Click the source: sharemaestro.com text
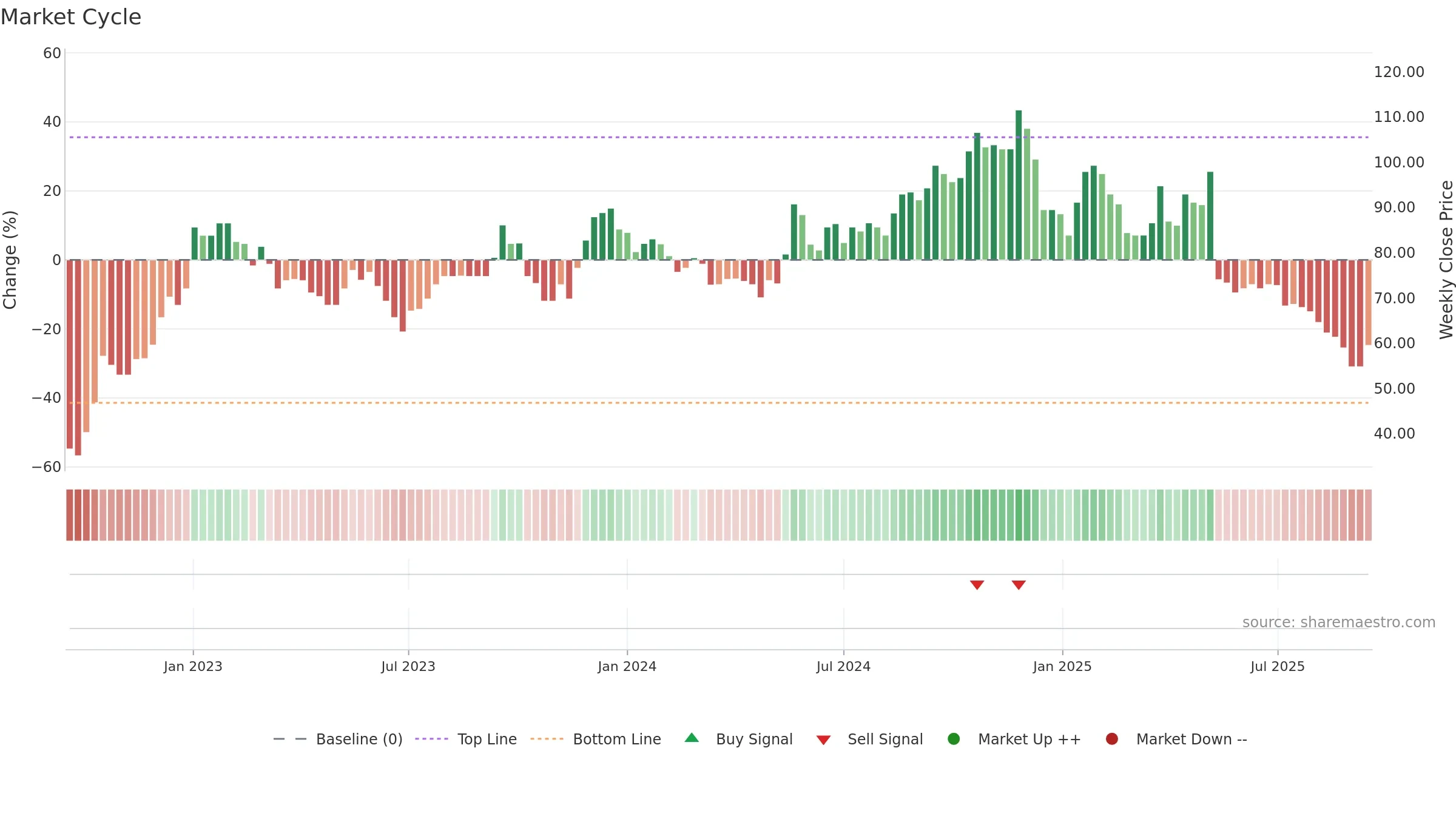The width and height of the screenshot is (1456, 819). coord(1339,622)
